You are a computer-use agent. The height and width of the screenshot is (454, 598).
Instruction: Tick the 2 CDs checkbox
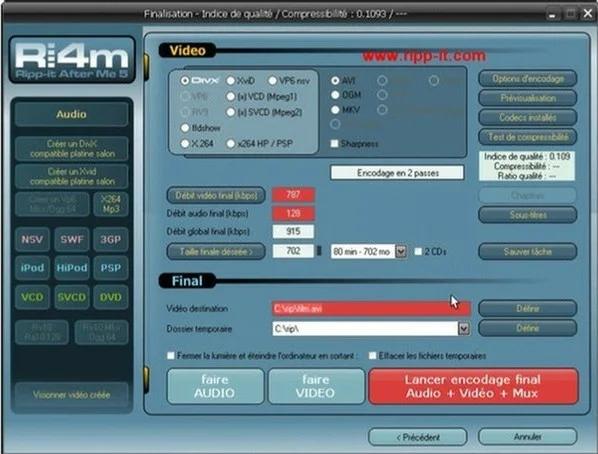[418, 251]
